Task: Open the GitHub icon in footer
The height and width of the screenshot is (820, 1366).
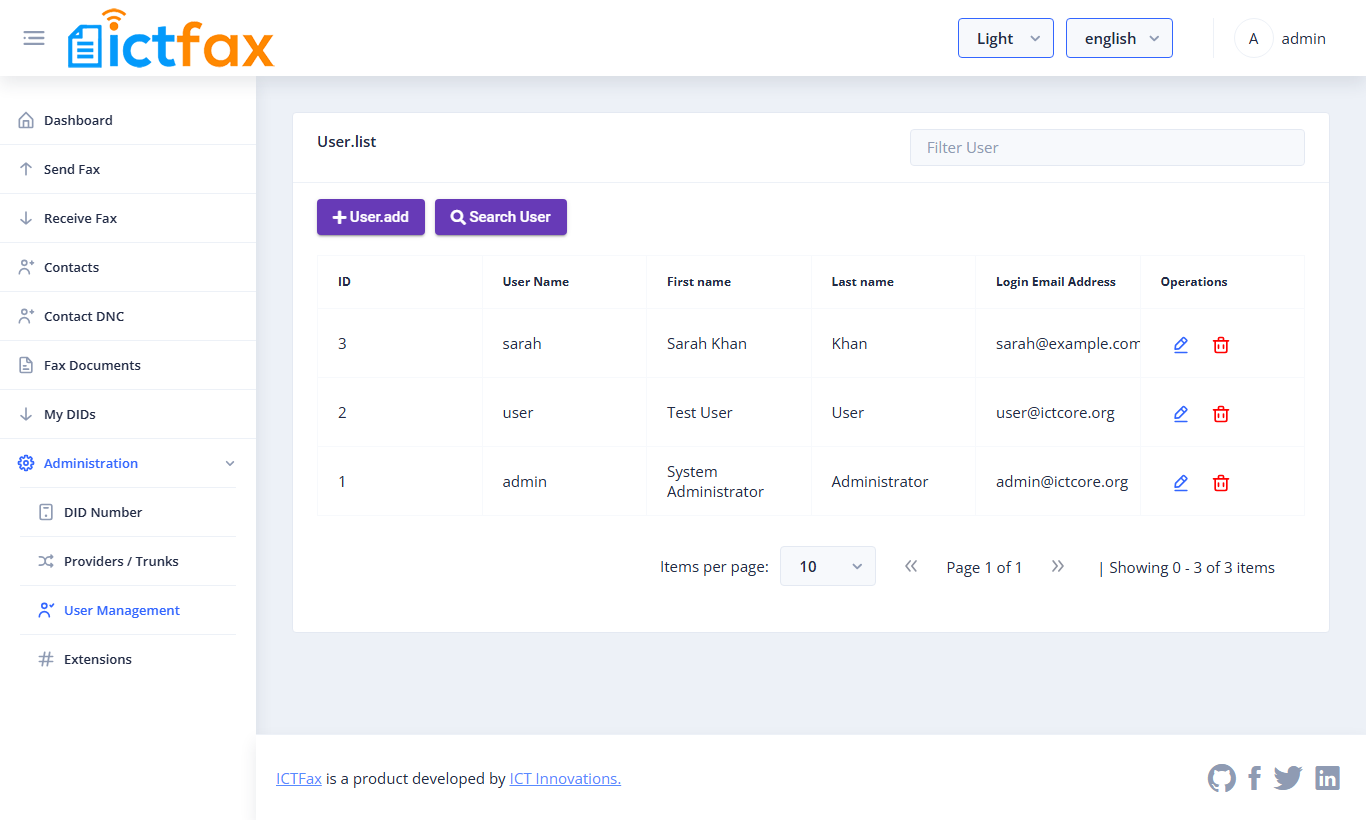Action: pos(1222,778)
